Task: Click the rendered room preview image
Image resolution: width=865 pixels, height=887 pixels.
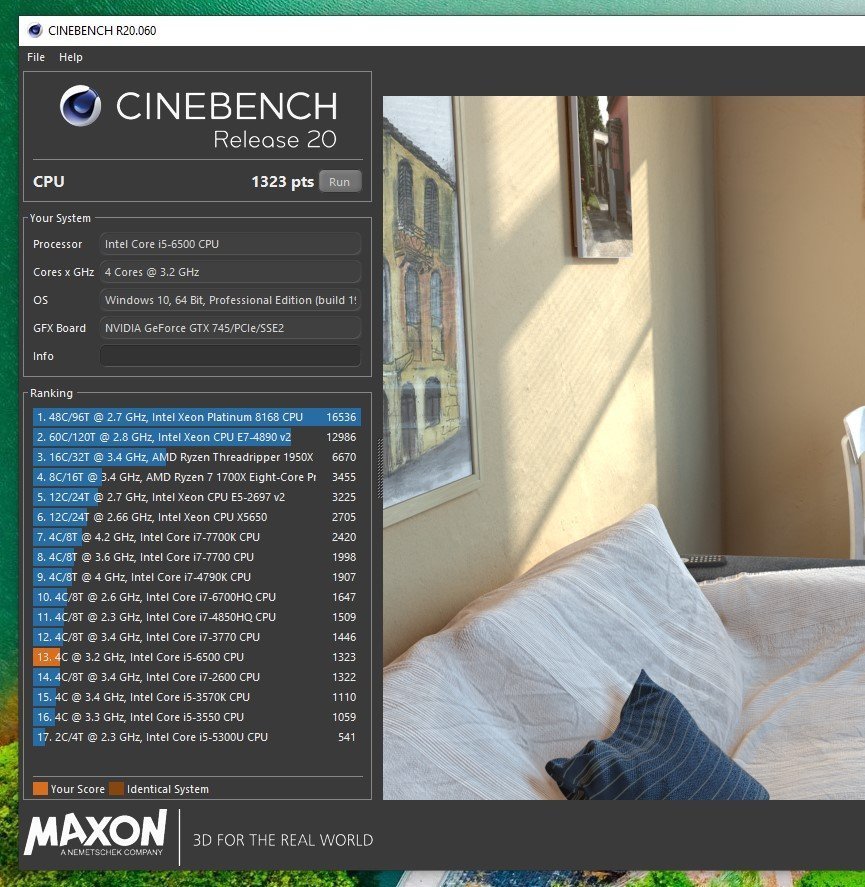Action: tap(624, 447)
